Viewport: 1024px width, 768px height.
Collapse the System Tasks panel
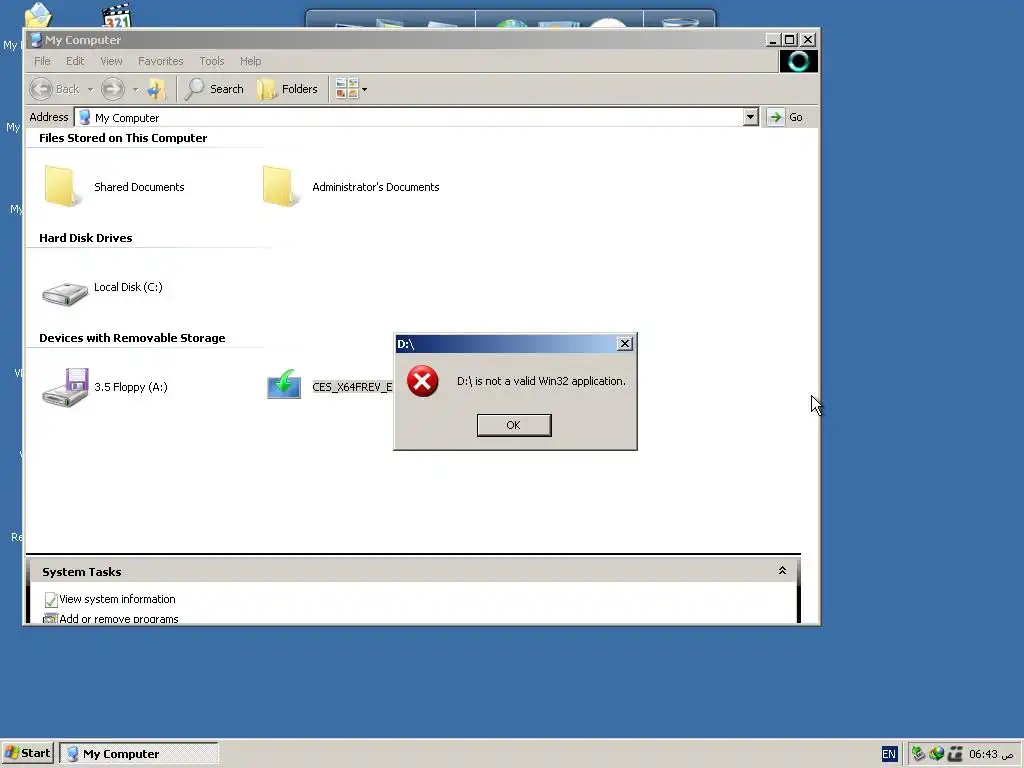point(782,571)
